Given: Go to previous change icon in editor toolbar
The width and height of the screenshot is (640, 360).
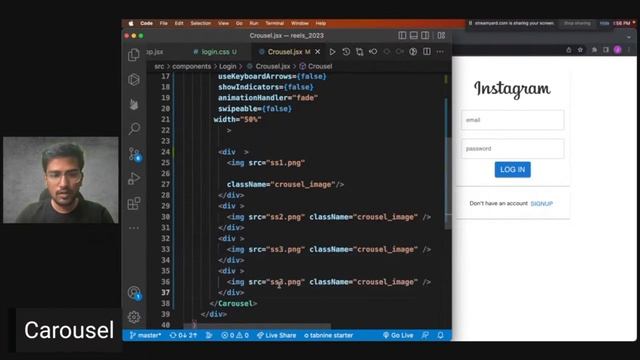Looking at the screenshot, I should click(x=373, y=52).
